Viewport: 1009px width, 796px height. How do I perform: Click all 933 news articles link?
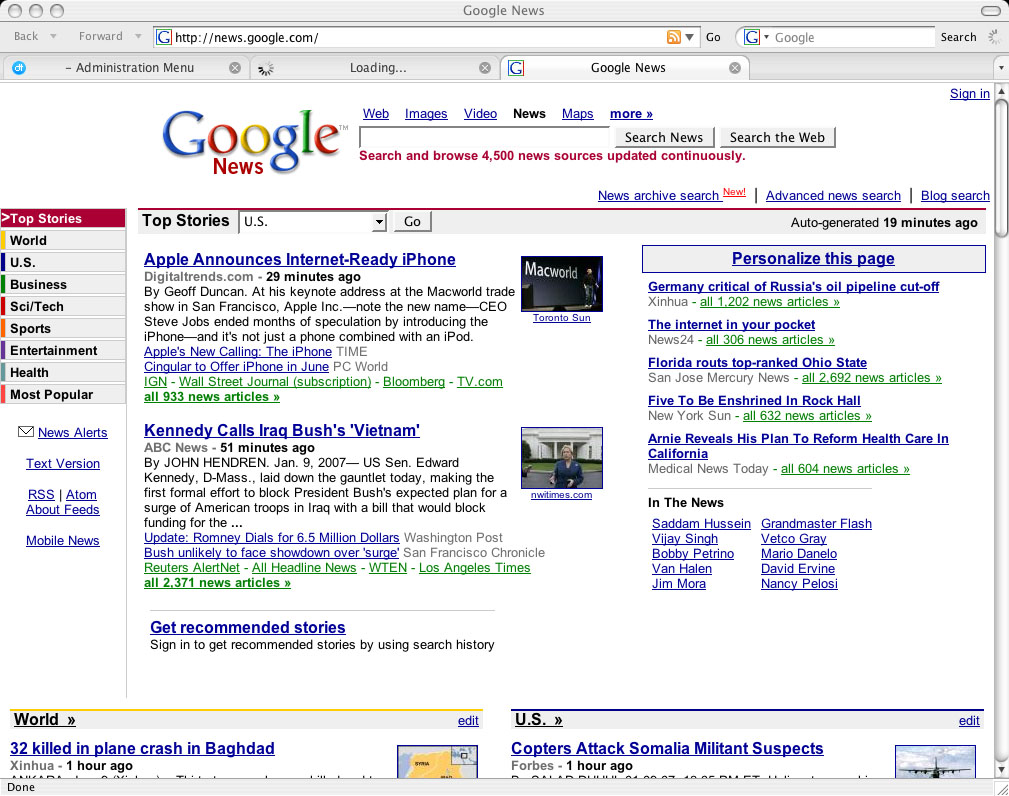[212, 397]
